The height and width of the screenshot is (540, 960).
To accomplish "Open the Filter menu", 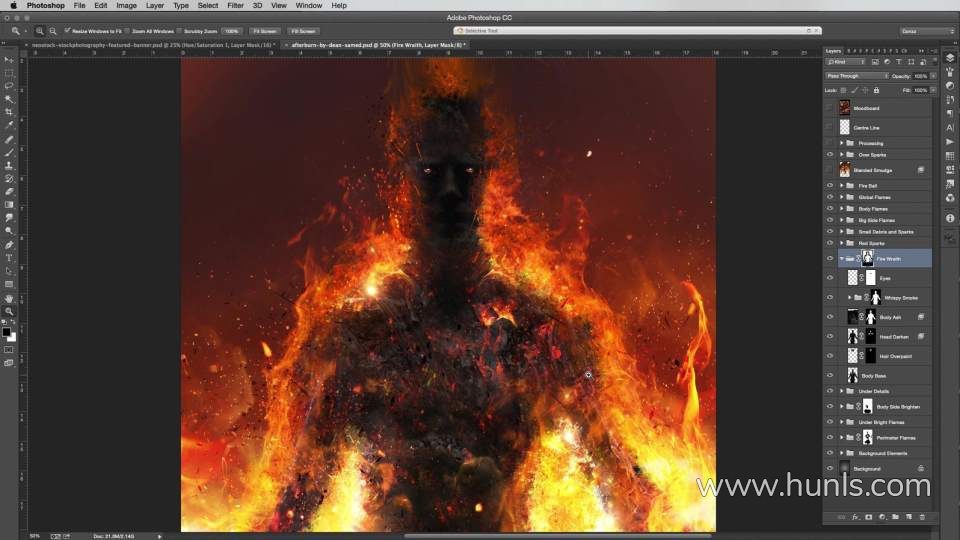I will pyautogui.click(x=236, y=6).
